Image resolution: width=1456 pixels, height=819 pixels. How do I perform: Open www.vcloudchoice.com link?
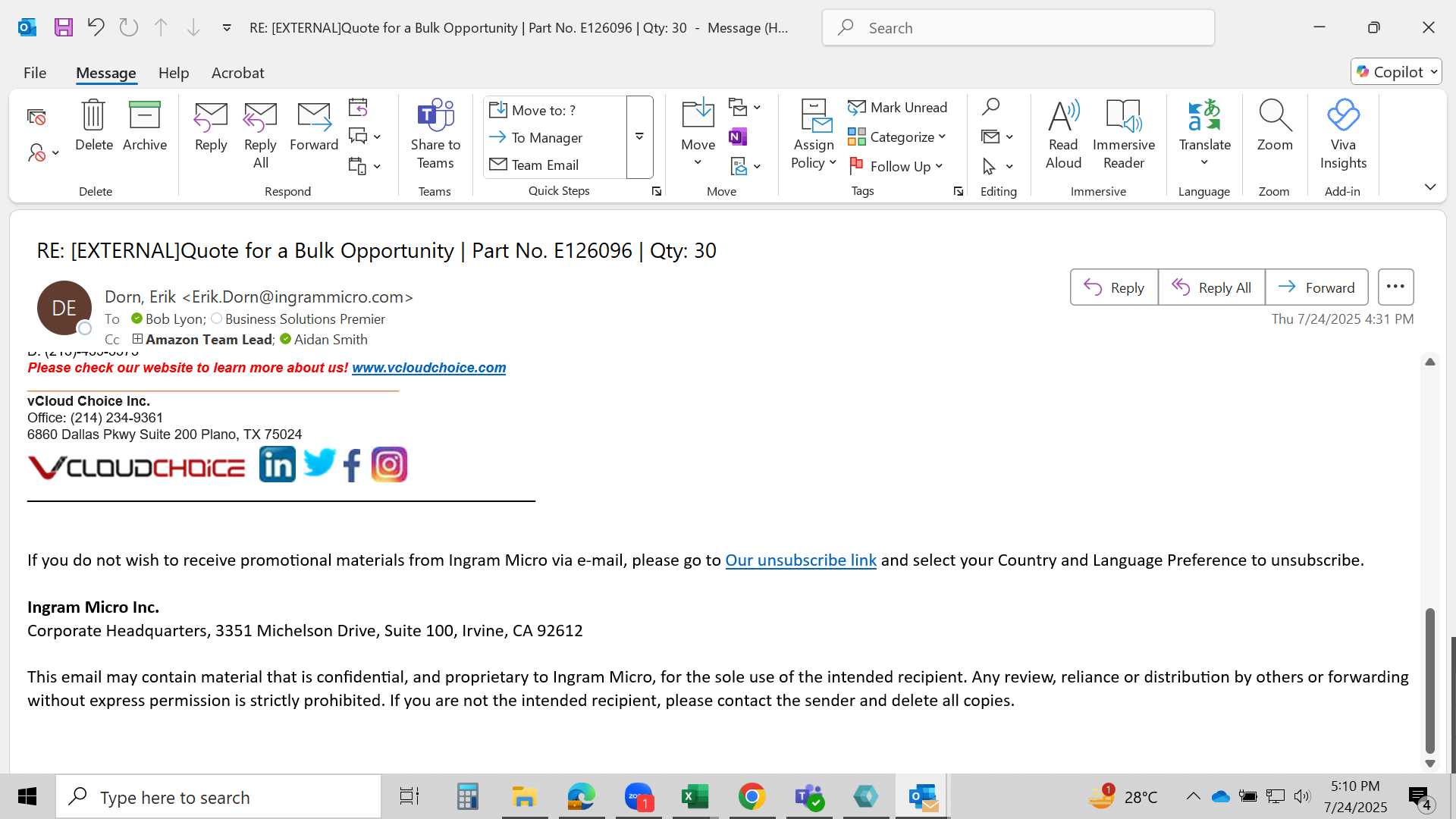(x=428, y=368)
